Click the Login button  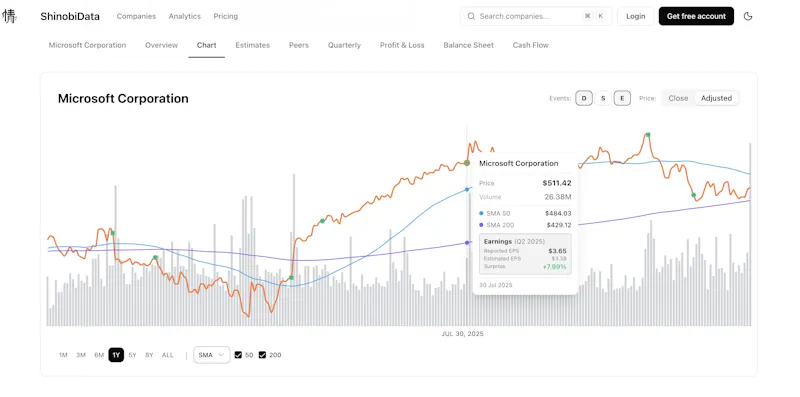tap(636, 16)
